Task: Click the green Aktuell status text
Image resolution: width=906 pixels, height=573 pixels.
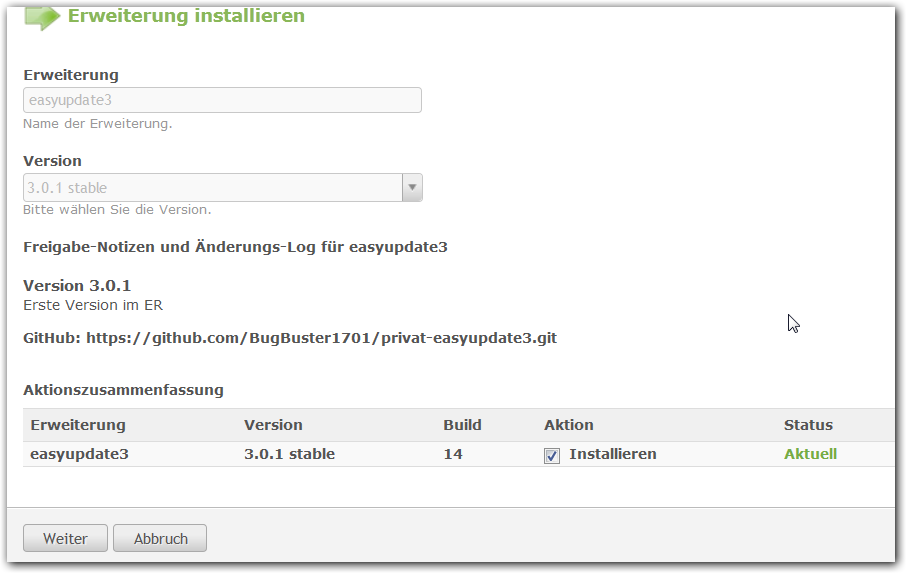Action: pos(810,454)
